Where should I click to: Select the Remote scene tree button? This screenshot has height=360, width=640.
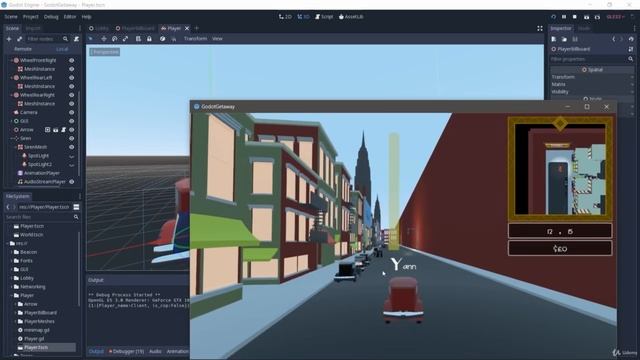point(23,49)
